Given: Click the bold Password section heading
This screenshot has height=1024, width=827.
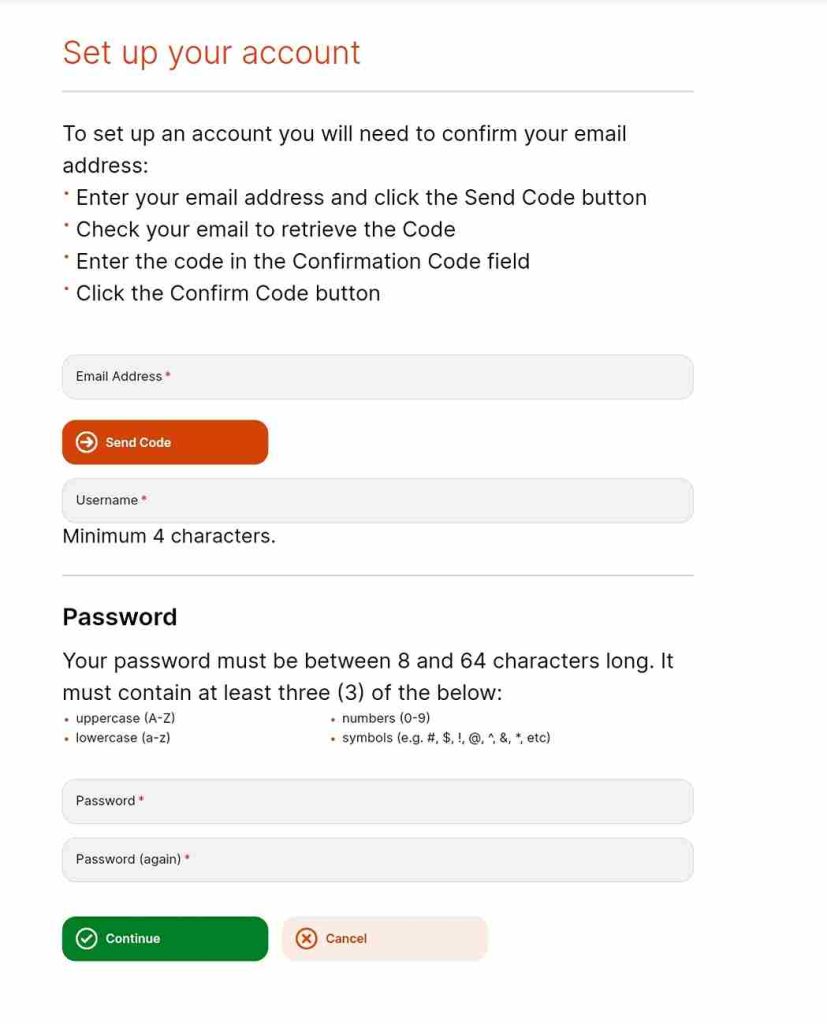Looking at the screenshot, I should point(120,617).
